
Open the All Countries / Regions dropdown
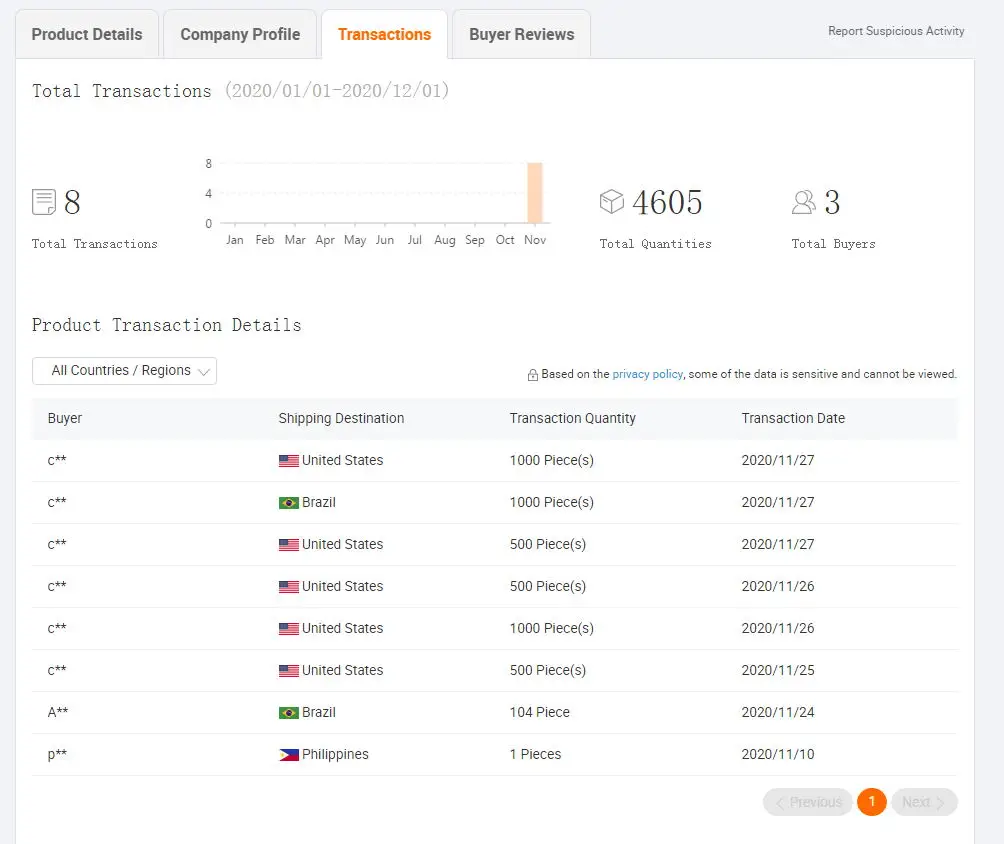click(x=122, y=371)
